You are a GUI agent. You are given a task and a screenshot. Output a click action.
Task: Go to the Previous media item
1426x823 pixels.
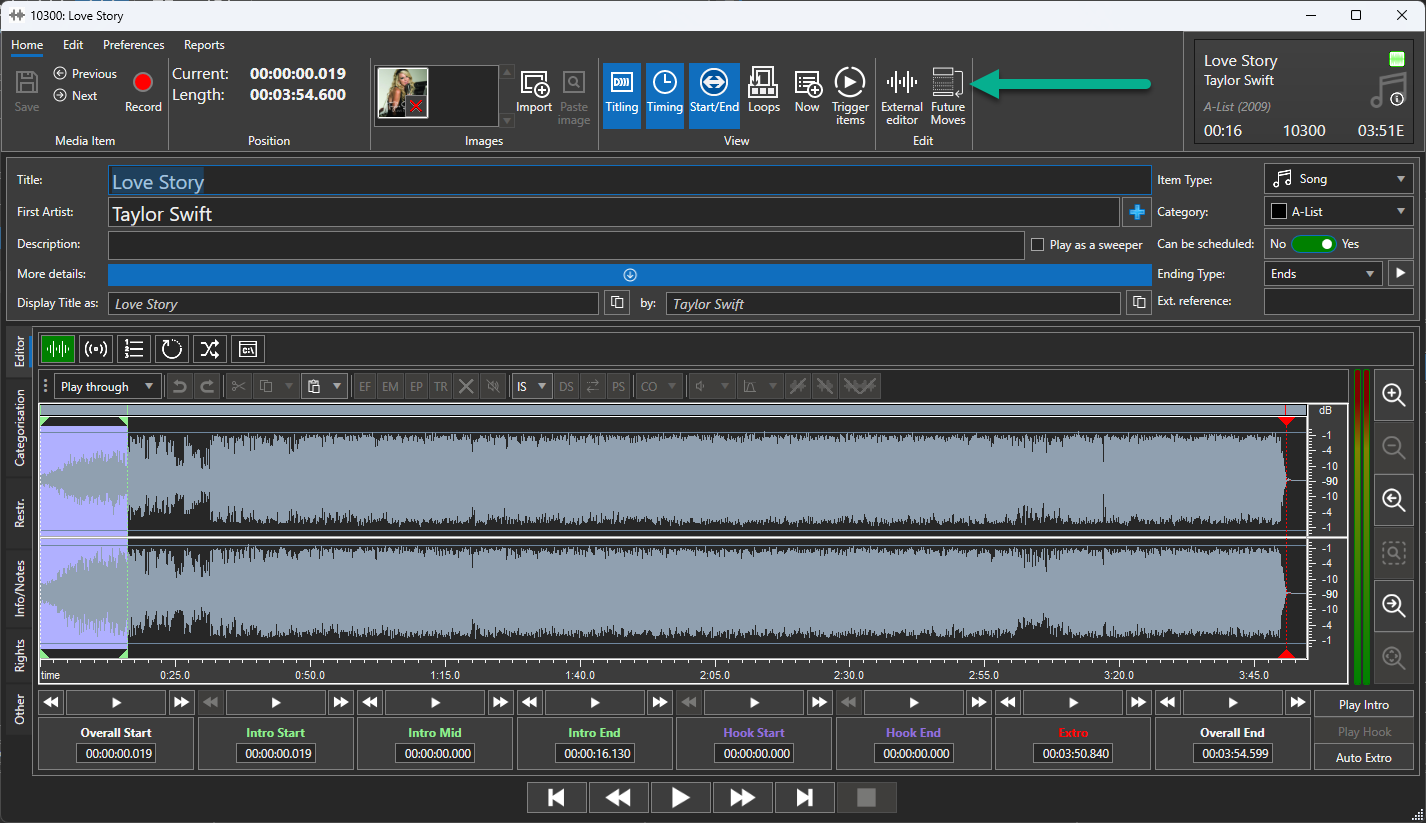85,74
